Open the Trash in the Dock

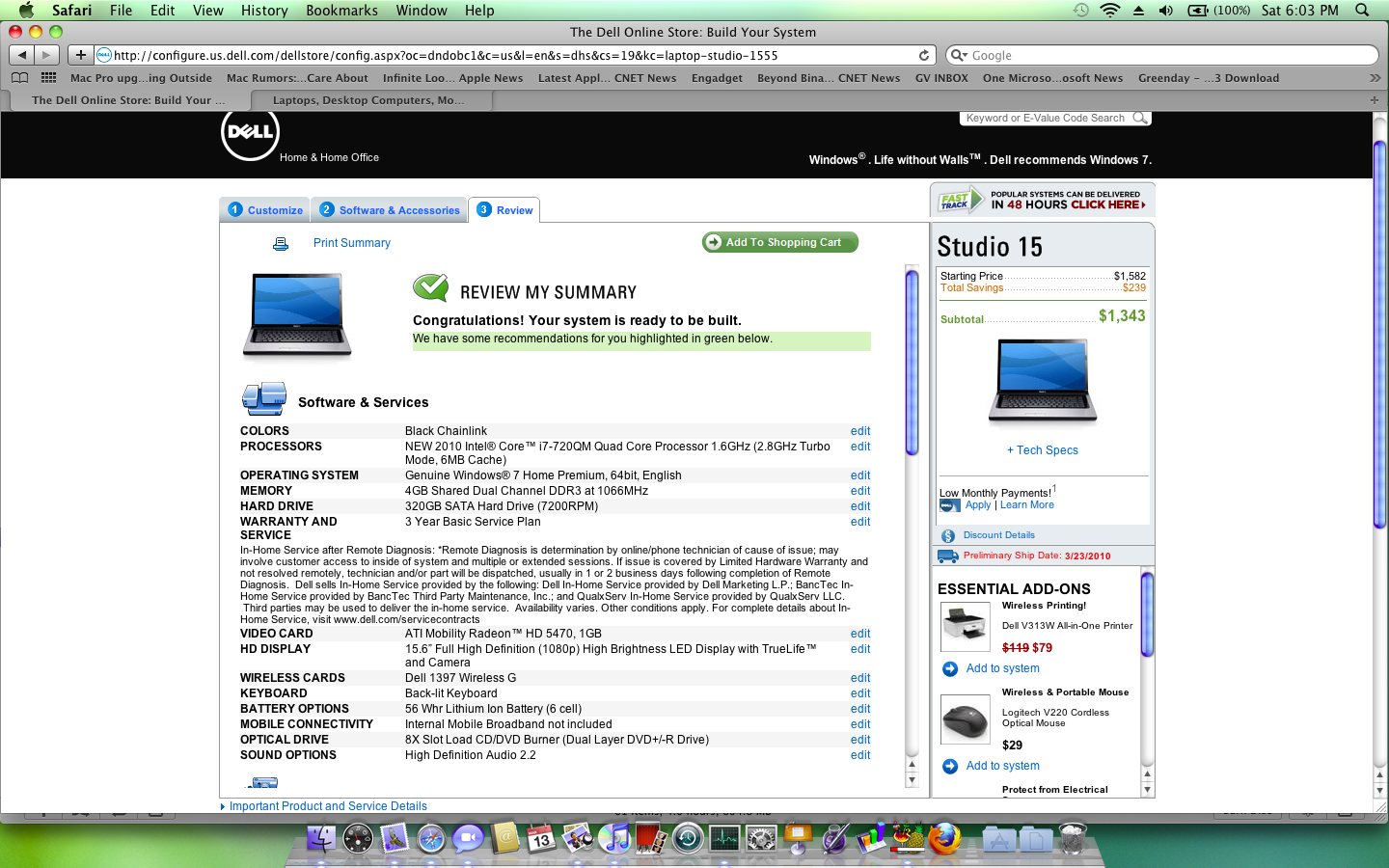tap(1073, 838)
